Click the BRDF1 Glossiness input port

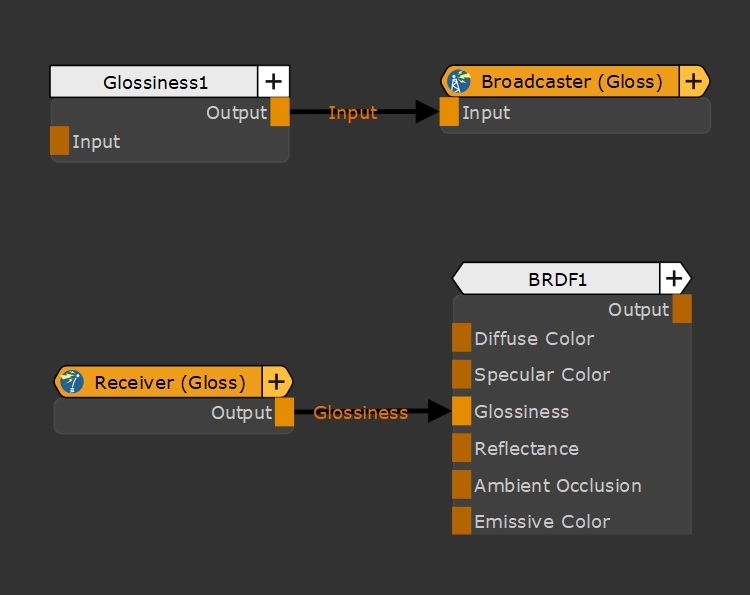pyautogui.click(x=461, y=411)
